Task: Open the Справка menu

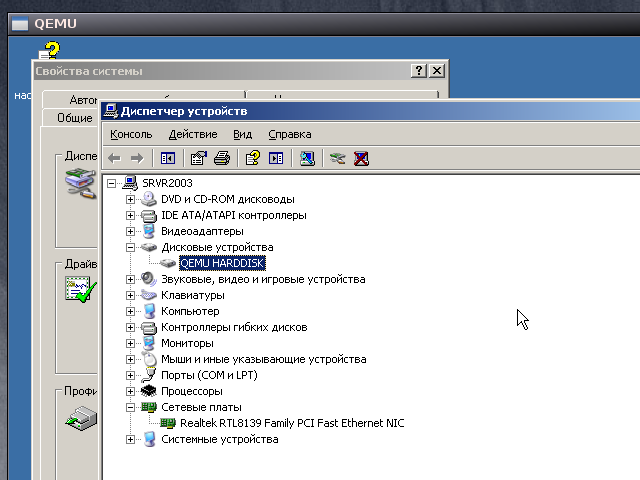Action: 290,134
